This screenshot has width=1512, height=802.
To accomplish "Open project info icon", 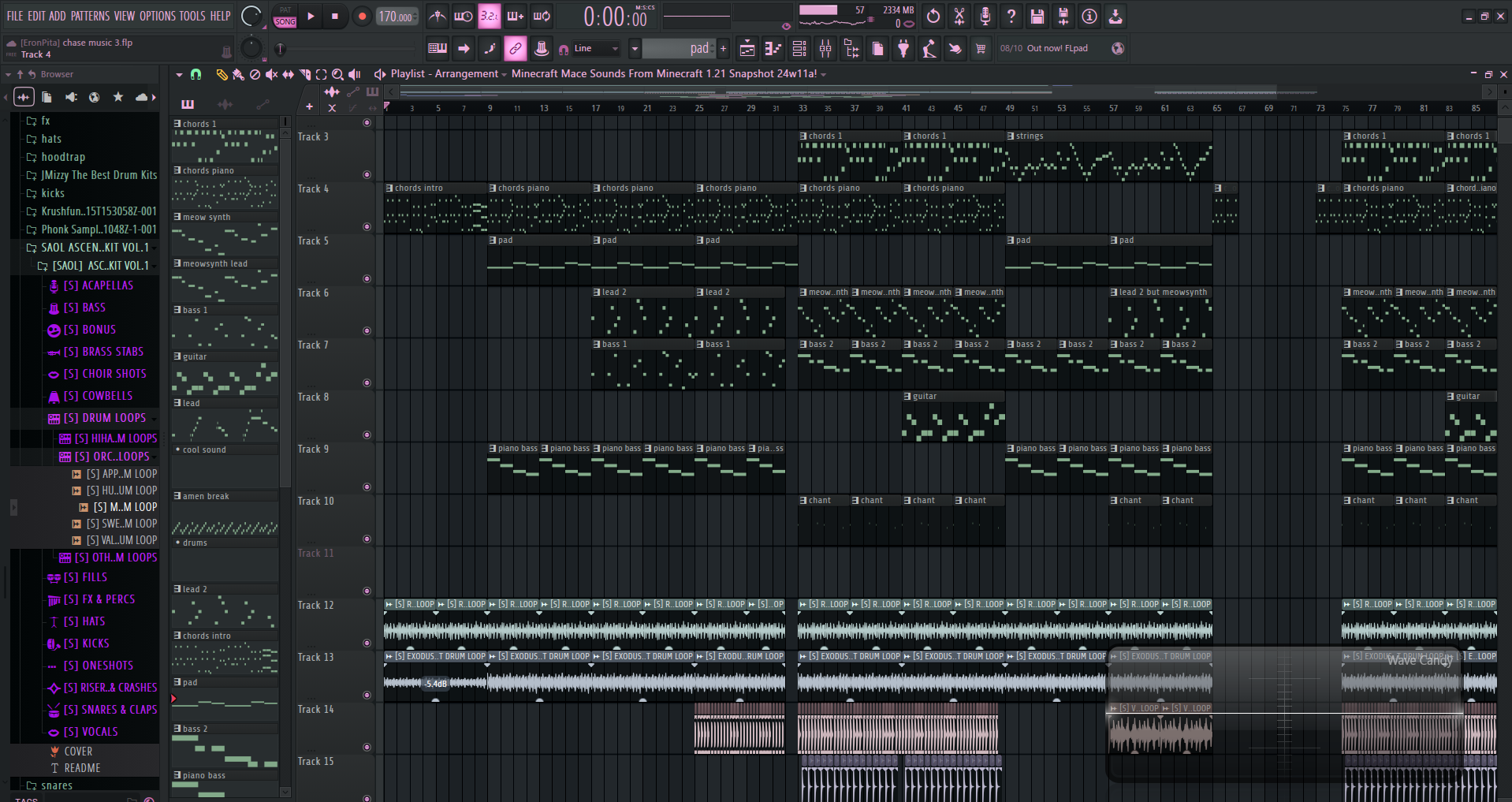I will coord(1089,16).
